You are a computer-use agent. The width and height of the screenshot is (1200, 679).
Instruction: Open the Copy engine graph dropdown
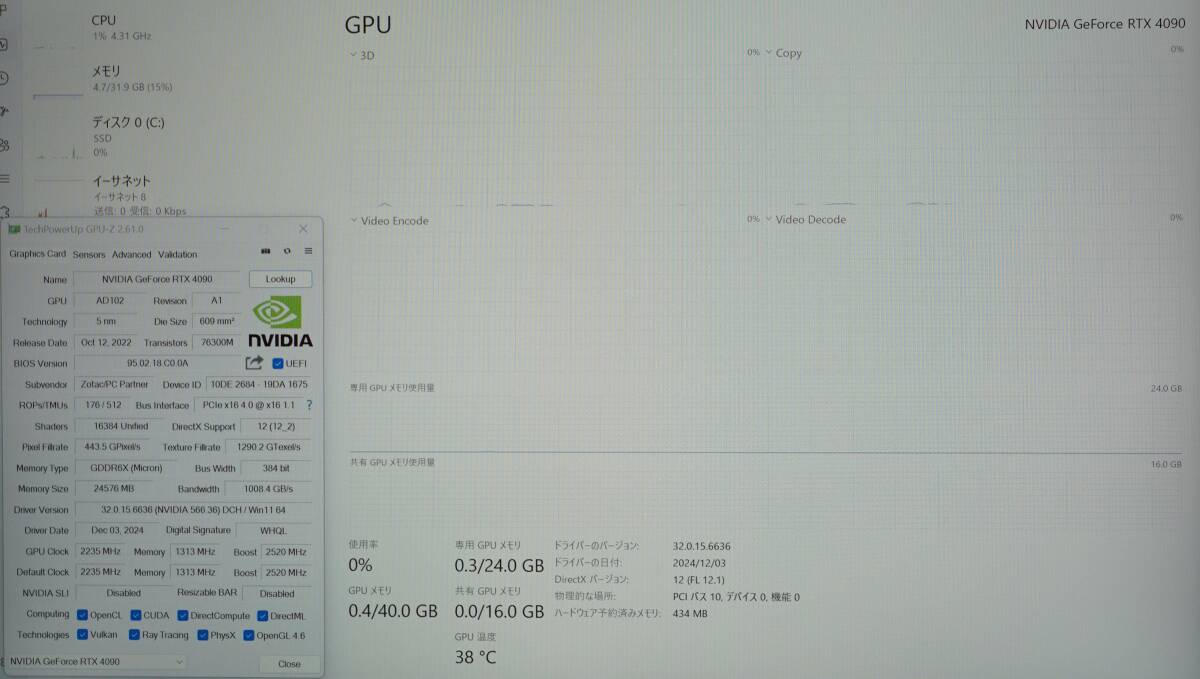click(x=768, y=53)
